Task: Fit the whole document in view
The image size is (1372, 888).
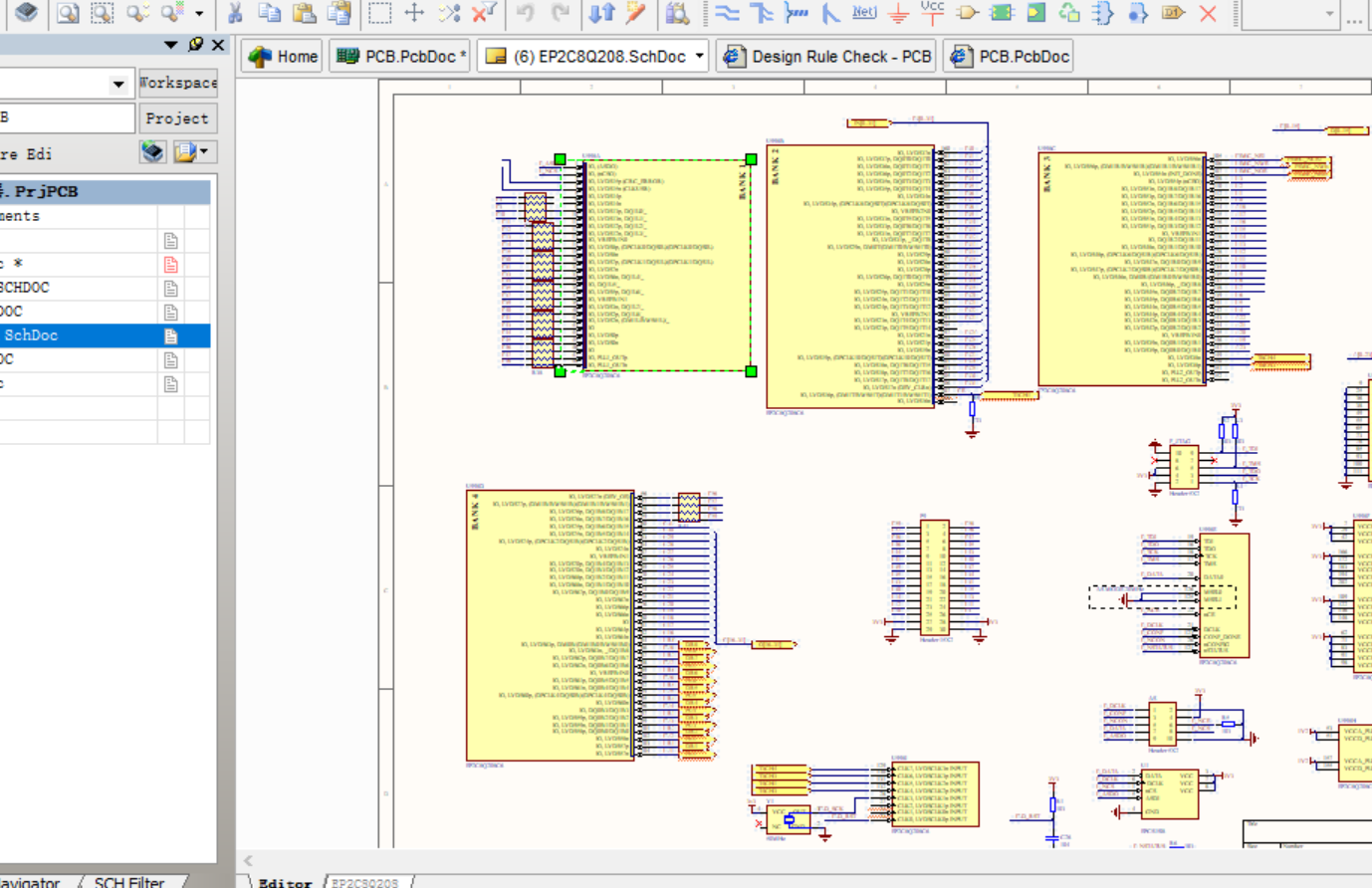Action: [x=68, y=13]
